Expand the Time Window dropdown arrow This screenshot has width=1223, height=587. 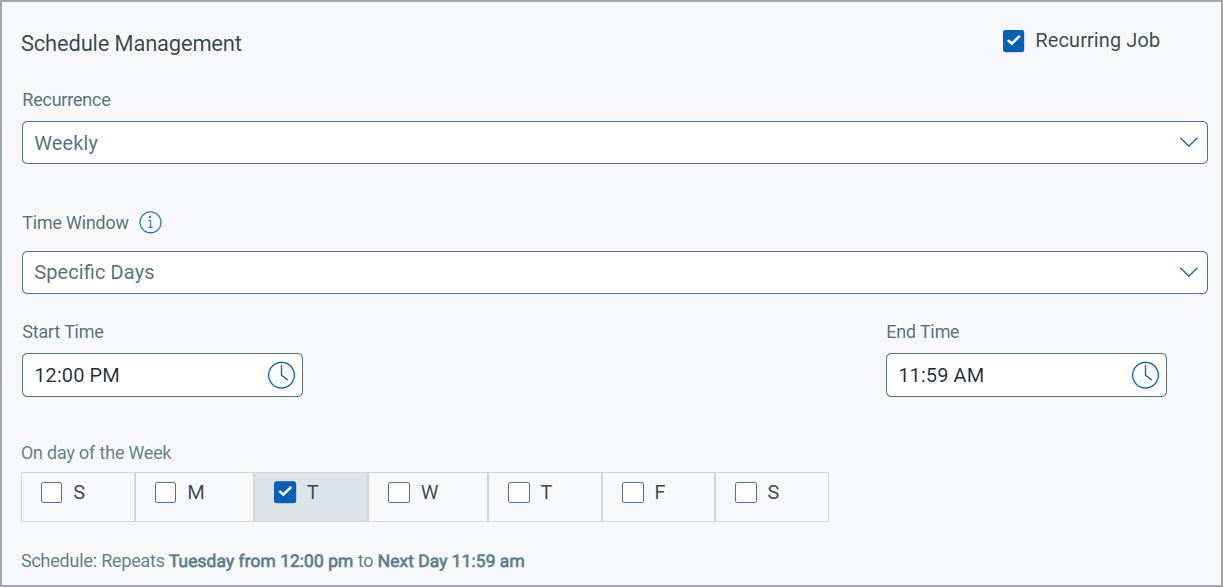(x=1189, y=272)
